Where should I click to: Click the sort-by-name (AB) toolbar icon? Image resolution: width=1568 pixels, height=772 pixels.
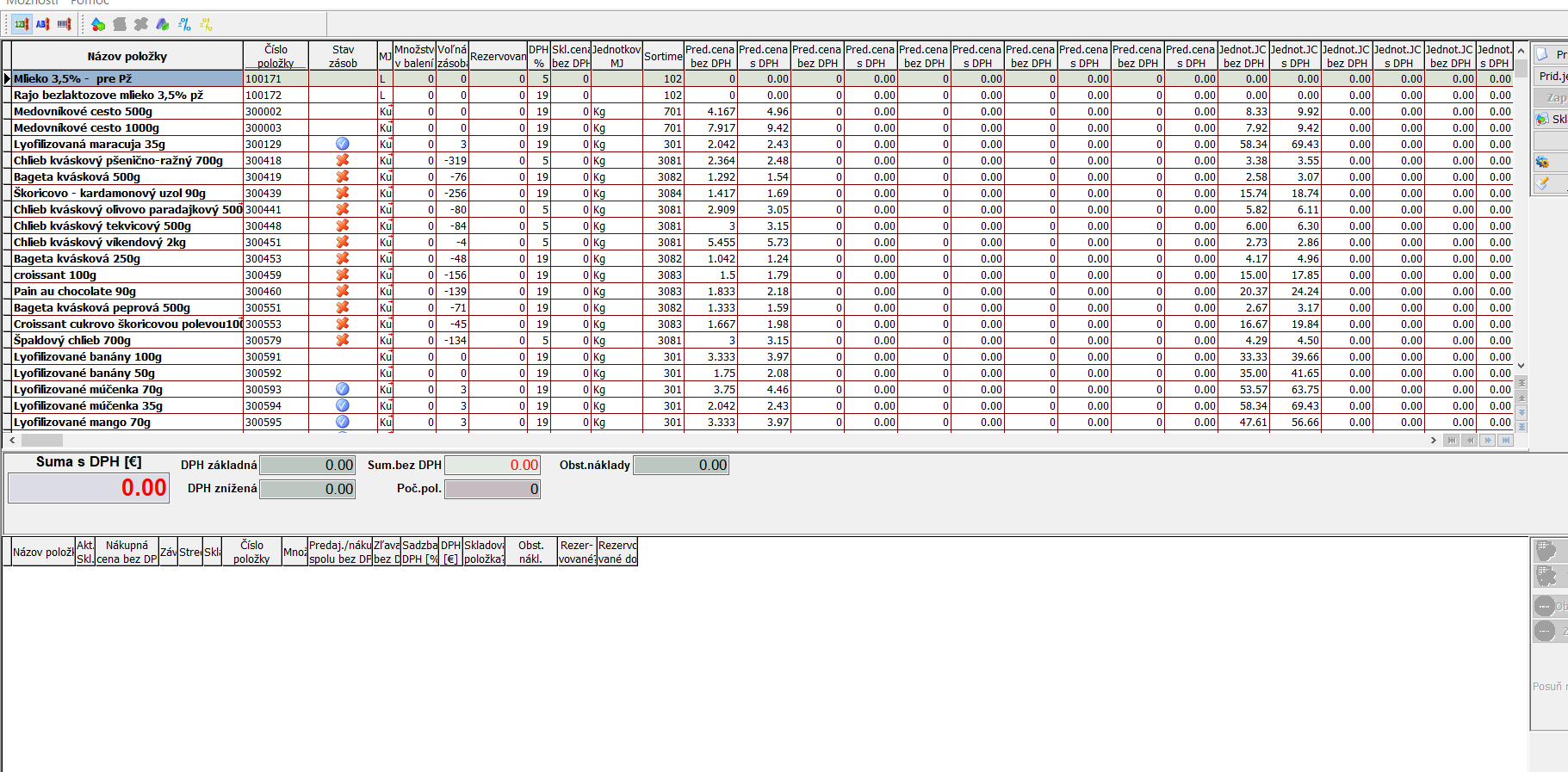click(x=42, y=24)
